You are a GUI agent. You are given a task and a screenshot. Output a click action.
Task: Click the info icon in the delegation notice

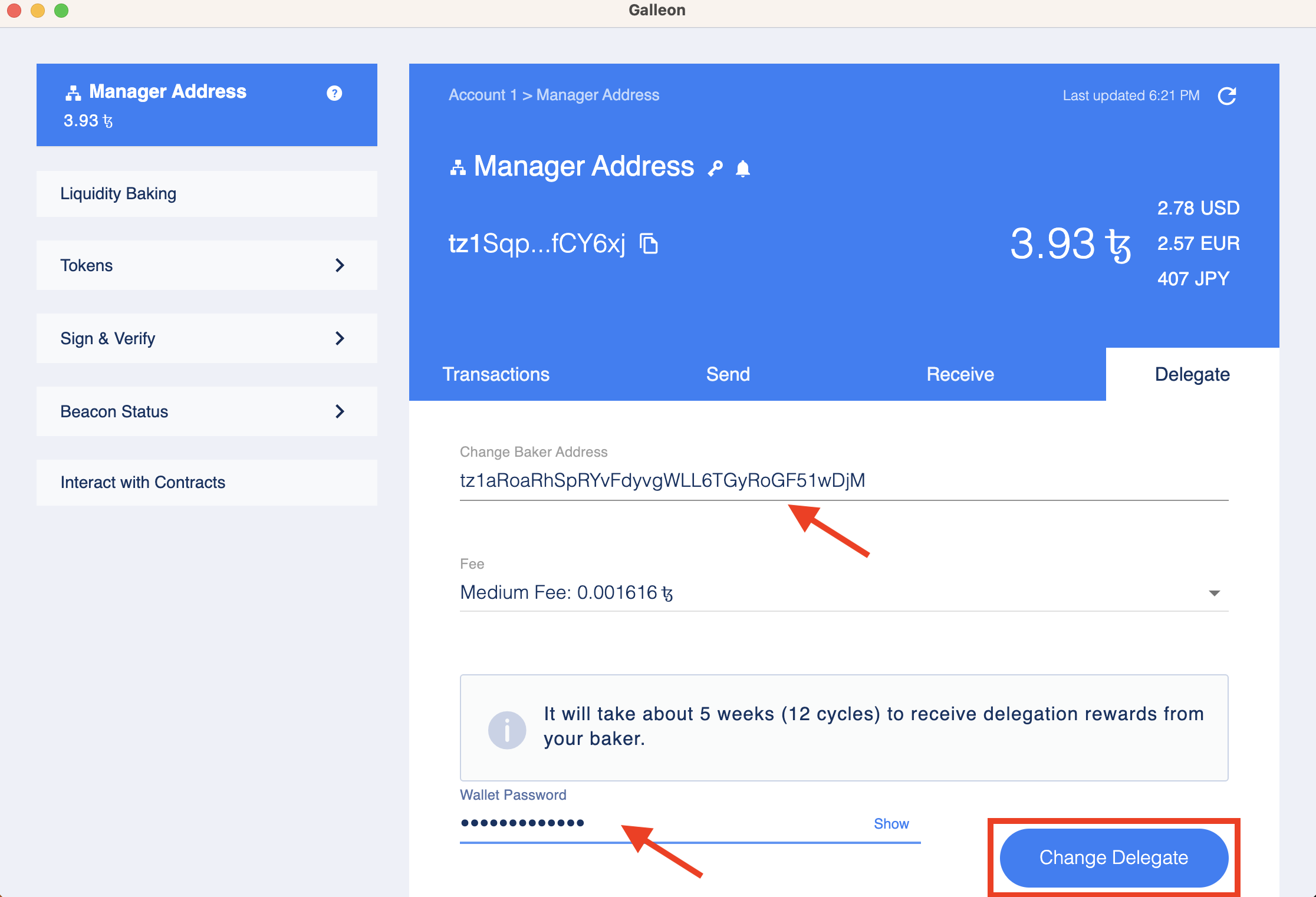507,730
